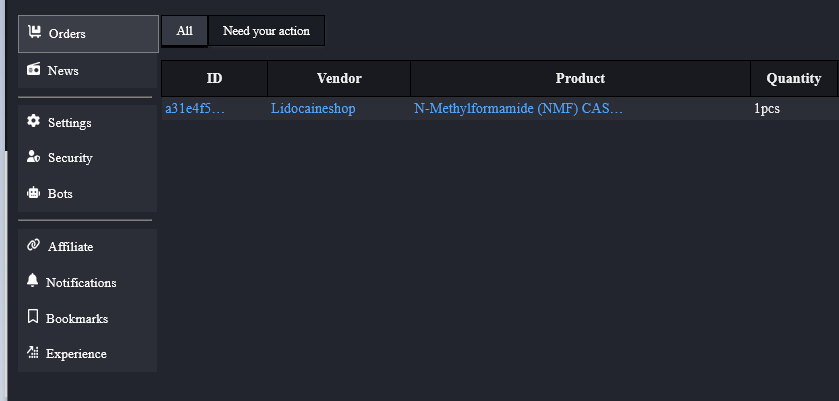839x401 pixels.
Task: Click the Affiliate chain-link icon
Action: point(33,246)
